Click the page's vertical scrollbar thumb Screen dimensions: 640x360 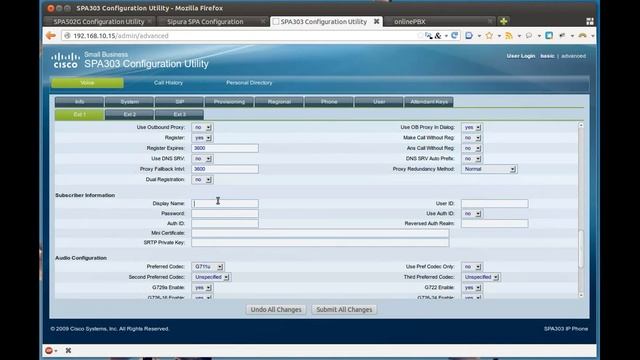(581, 249)
